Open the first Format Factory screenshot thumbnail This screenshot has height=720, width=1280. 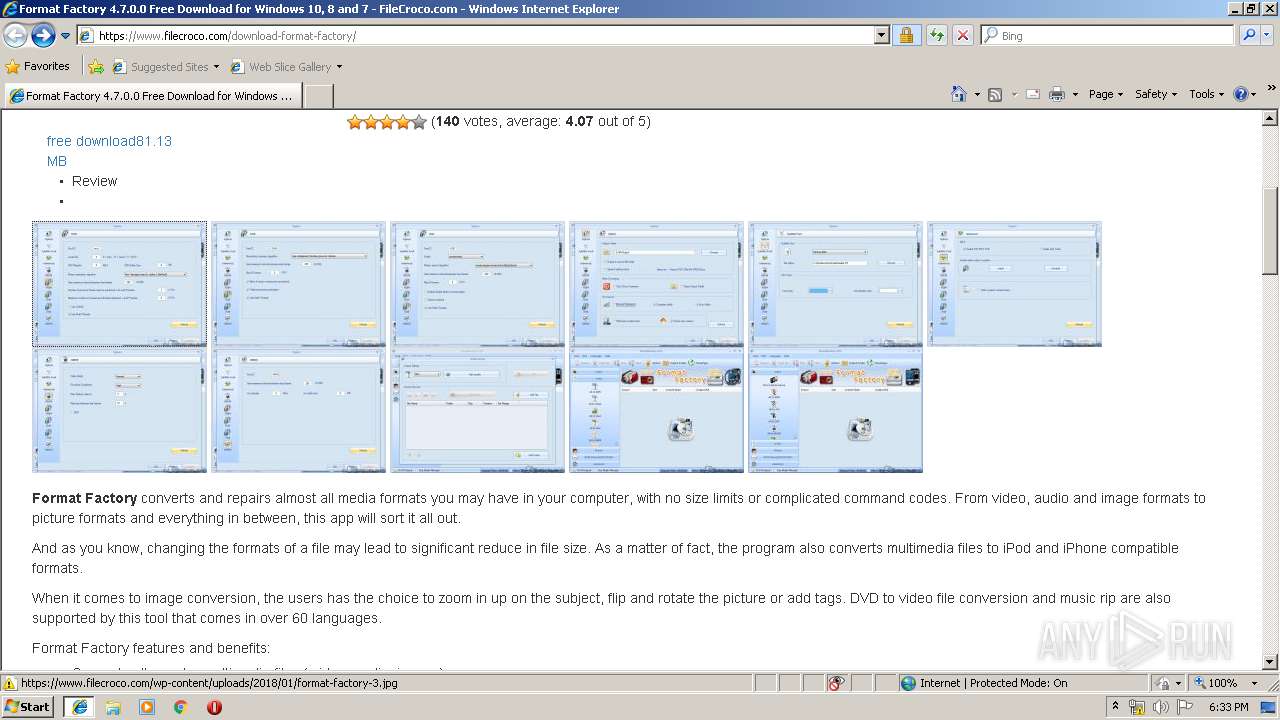click(120, 284)
